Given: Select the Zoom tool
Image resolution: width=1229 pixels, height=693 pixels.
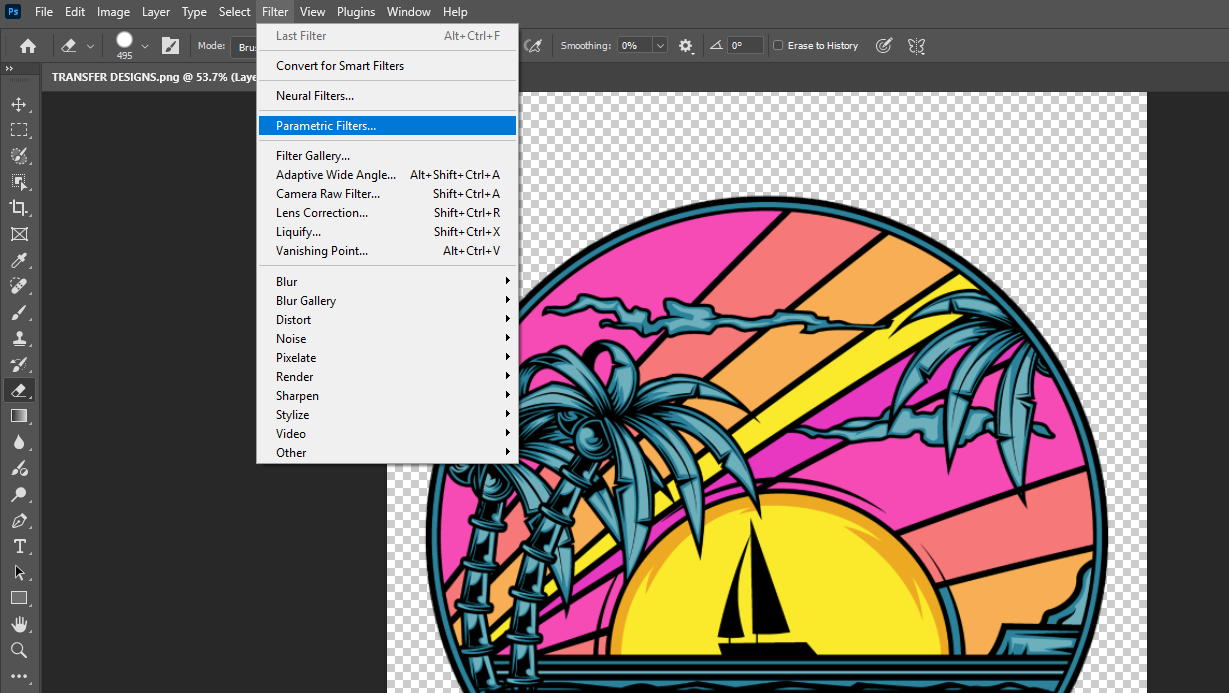Looking at the screenshot, I should coord(19,650).
